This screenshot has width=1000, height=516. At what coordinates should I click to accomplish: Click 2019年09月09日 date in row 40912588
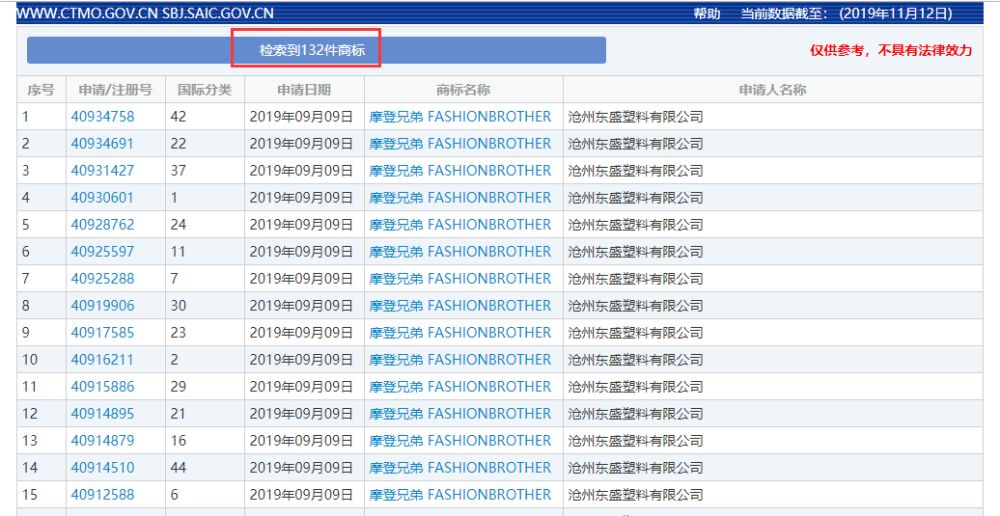(x=301, y=494)
